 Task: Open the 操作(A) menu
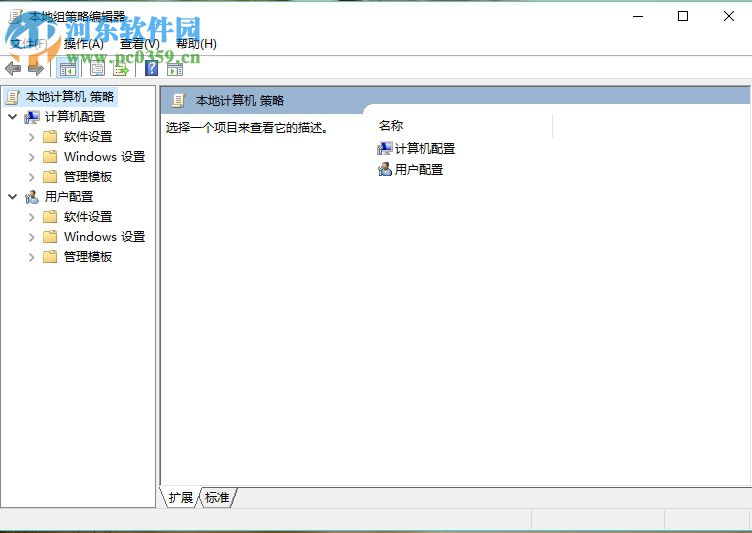point(83,44)
